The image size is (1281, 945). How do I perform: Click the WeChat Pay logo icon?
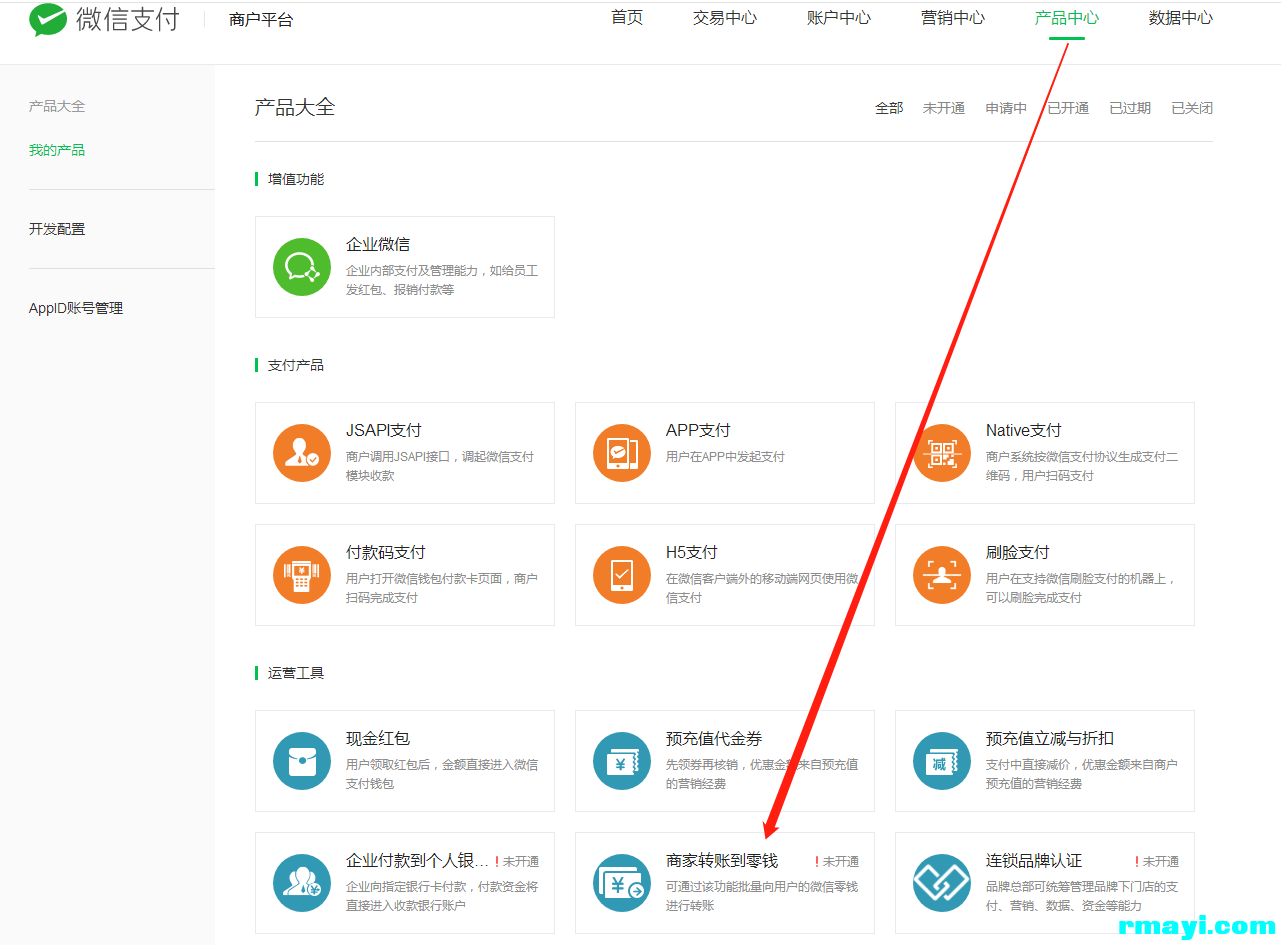point(48,20)
